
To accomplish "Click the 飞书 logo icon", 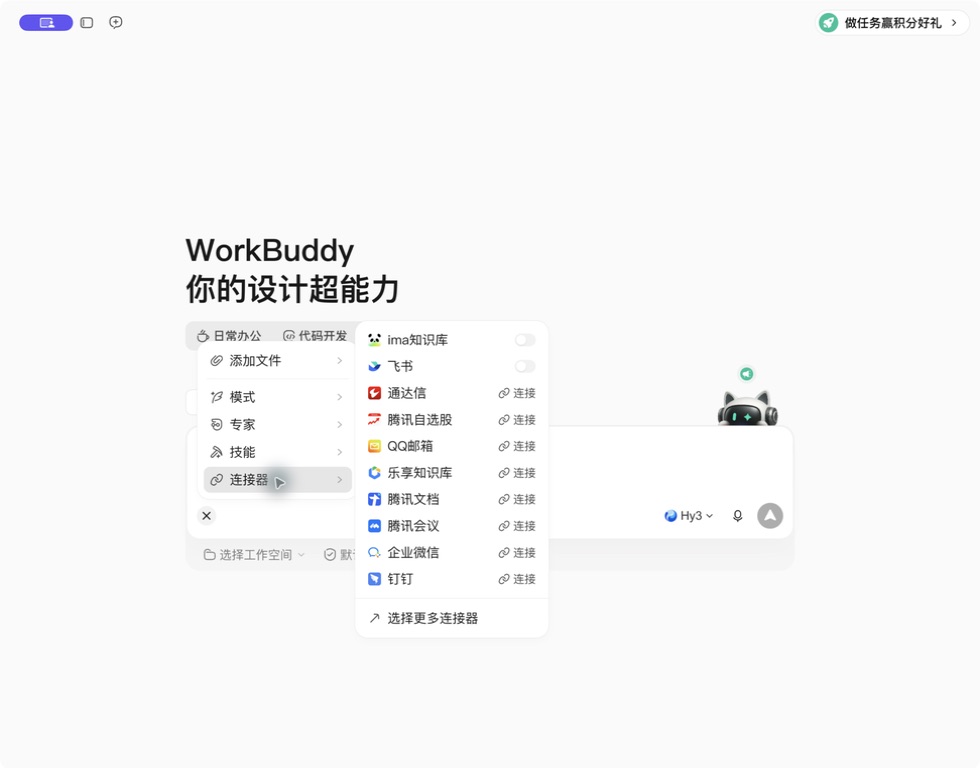I will tap(374, 366).
